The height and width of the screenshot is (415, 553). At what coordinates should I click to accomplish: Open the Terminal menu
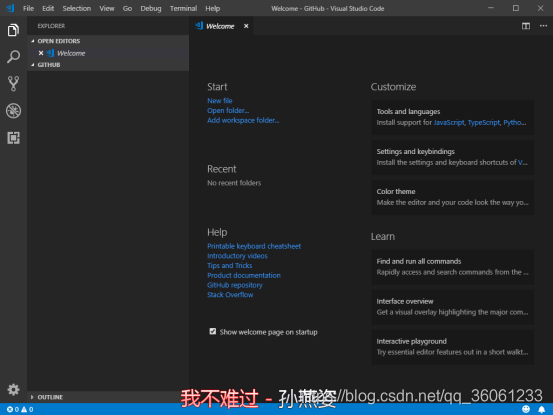tap(183, 8)
